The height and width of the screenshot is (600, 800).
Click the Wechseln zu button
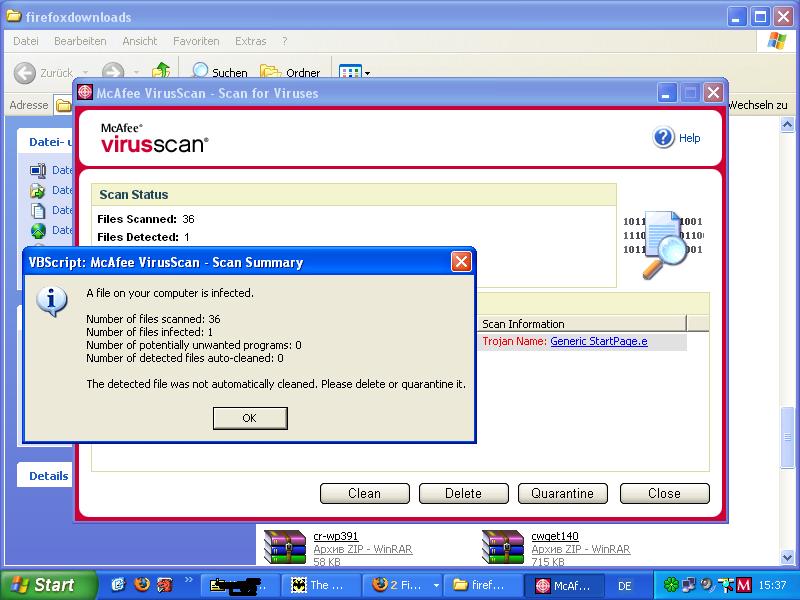coord(758,105)
